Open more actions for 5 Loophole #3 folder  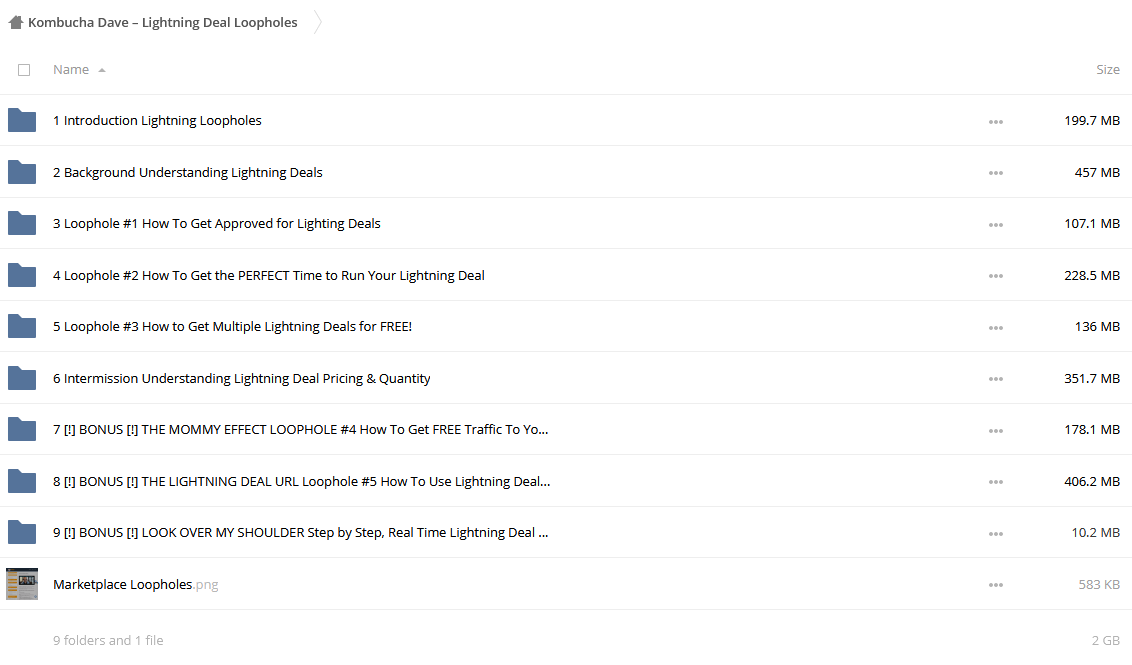point(996,328)
